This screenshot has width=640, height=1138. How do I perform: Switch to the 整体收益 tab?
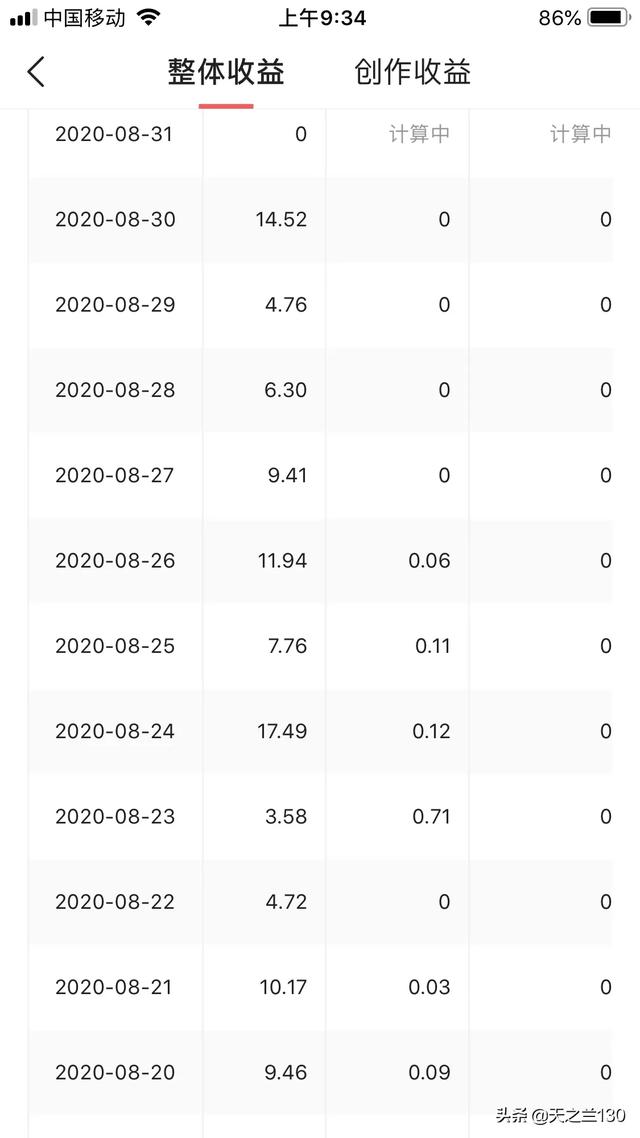tap(226, 73)
